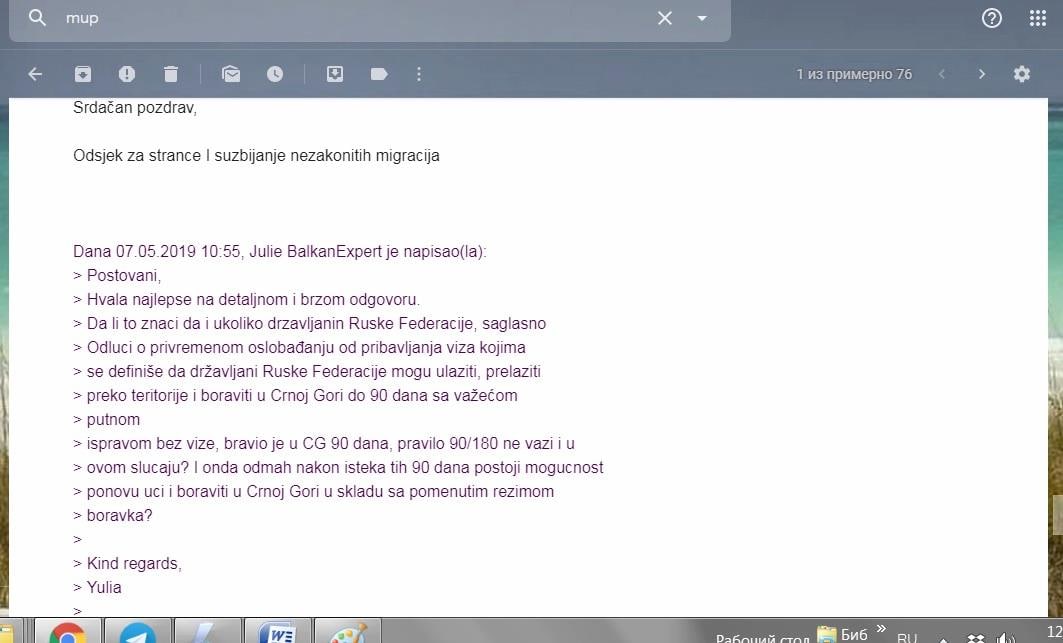Open search options dropdown arrow

coord(702,18)
